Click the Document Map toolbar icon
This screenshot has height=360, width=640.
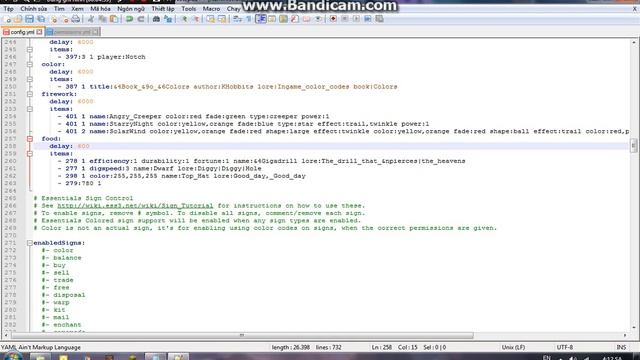pos(283,19)
